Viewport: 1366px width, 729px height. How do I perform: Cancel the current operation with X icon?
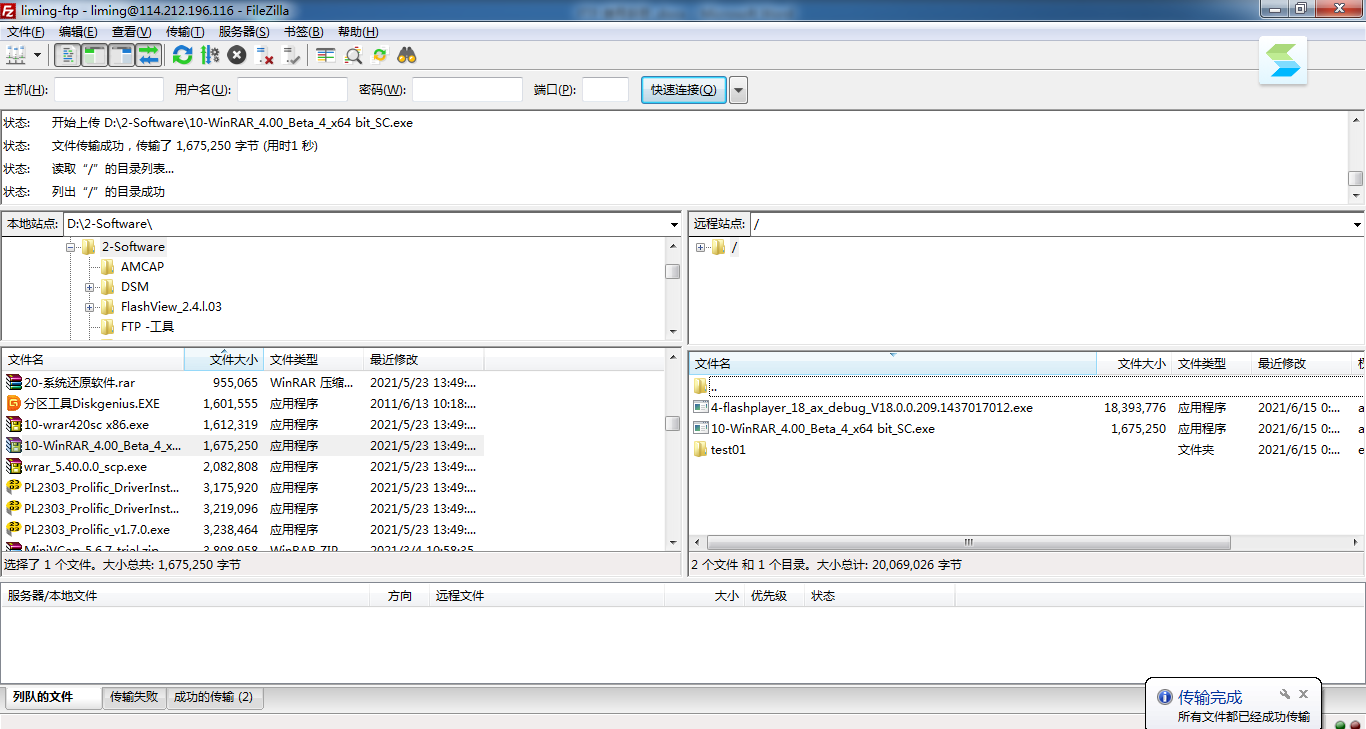click(x=237, y=55)
